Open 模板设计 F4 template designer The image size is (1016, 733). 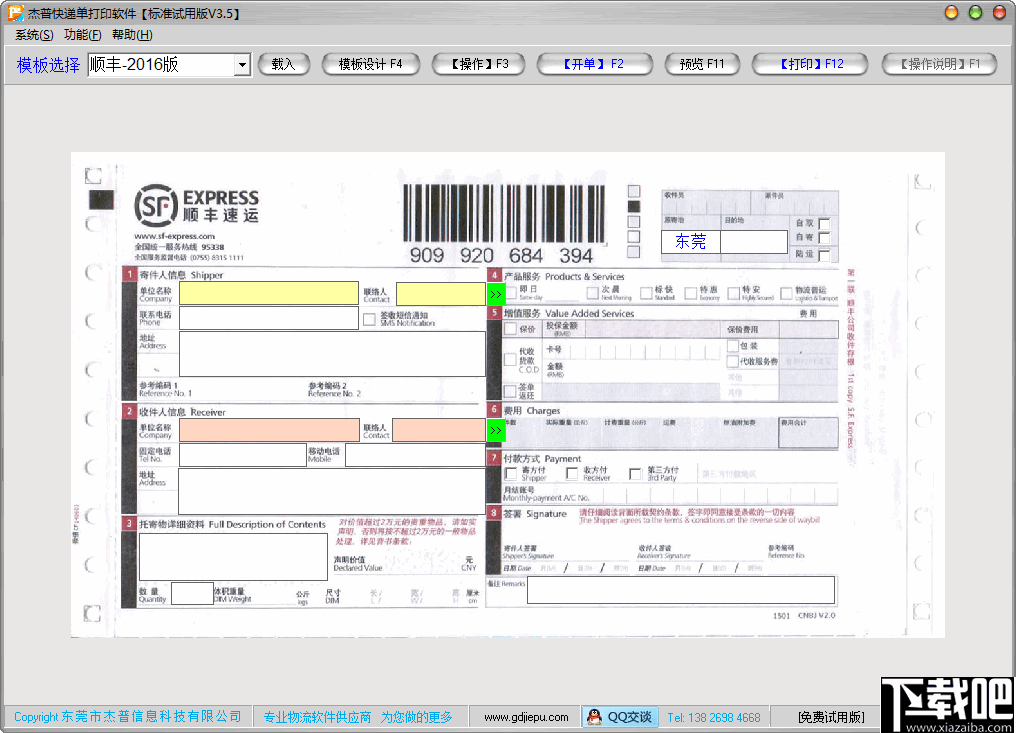[x=371, y=64]
